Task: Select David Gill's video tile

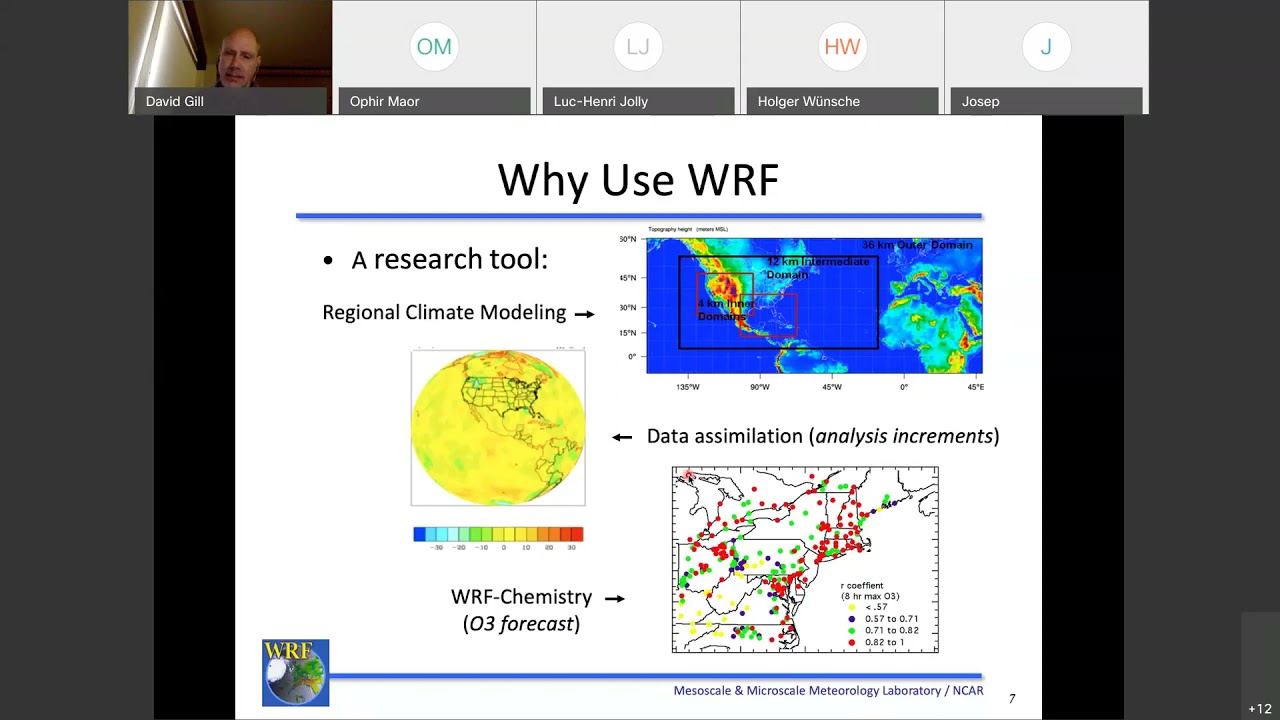Action: pyautogui.click(x=230, y=57)
